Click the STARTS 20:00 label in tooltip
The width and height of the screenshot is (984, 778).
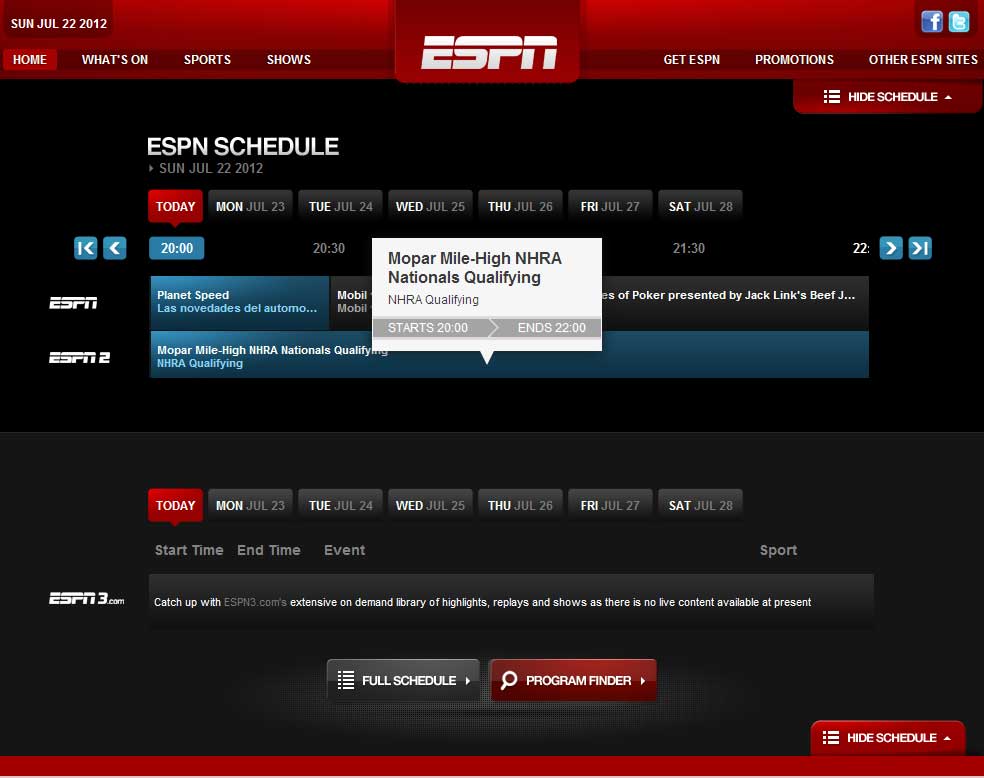(428, 328)
